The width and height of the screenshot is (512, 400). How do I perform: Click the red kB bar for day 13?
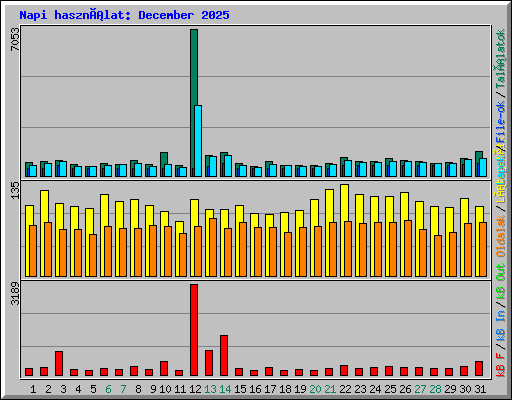click(209, 363)
